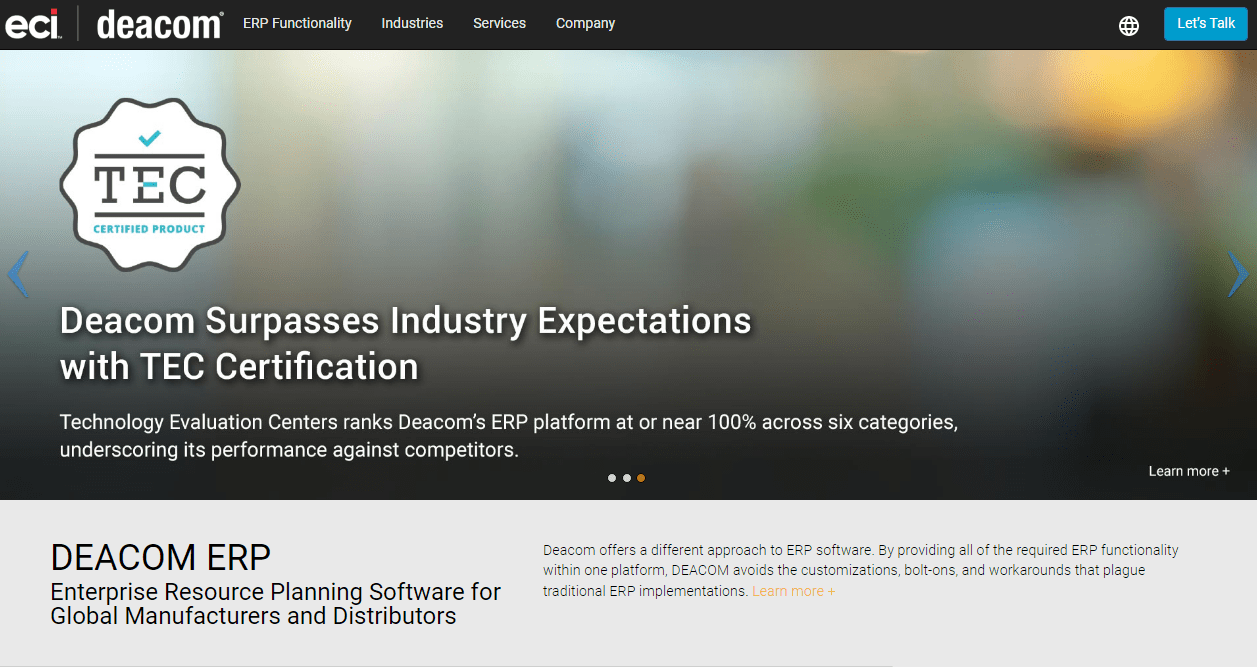Screen dimensions: 1257x667
Task: Open the Industries menu
Action: (x=412, y=23)
